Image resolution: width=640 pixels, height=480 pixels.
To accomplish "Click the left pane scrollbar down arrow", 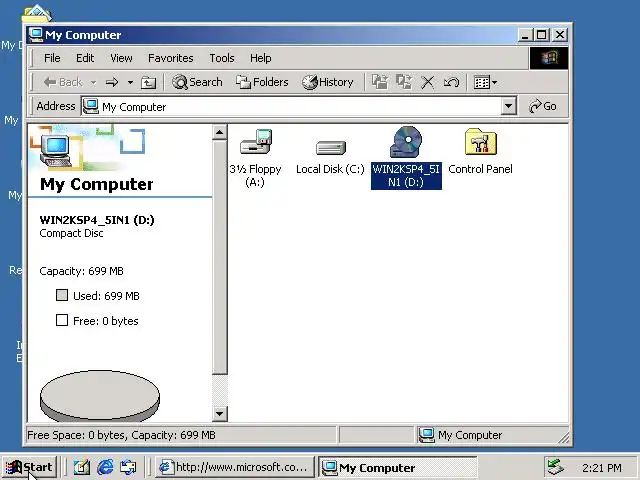I will click(220, 414).
